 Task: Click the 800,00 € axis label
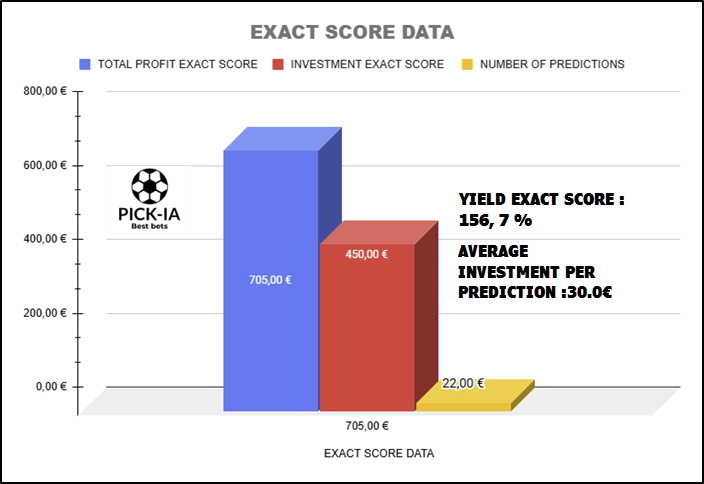pyautogui.click(x=45, y=91)
